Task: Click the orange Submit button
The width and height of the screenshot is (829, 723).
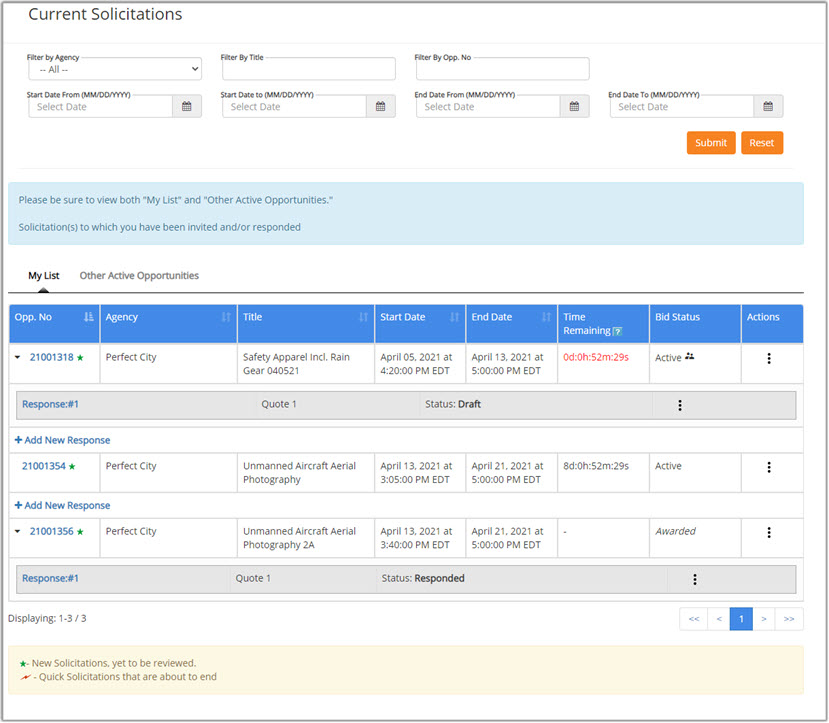Action: (711, 143)
